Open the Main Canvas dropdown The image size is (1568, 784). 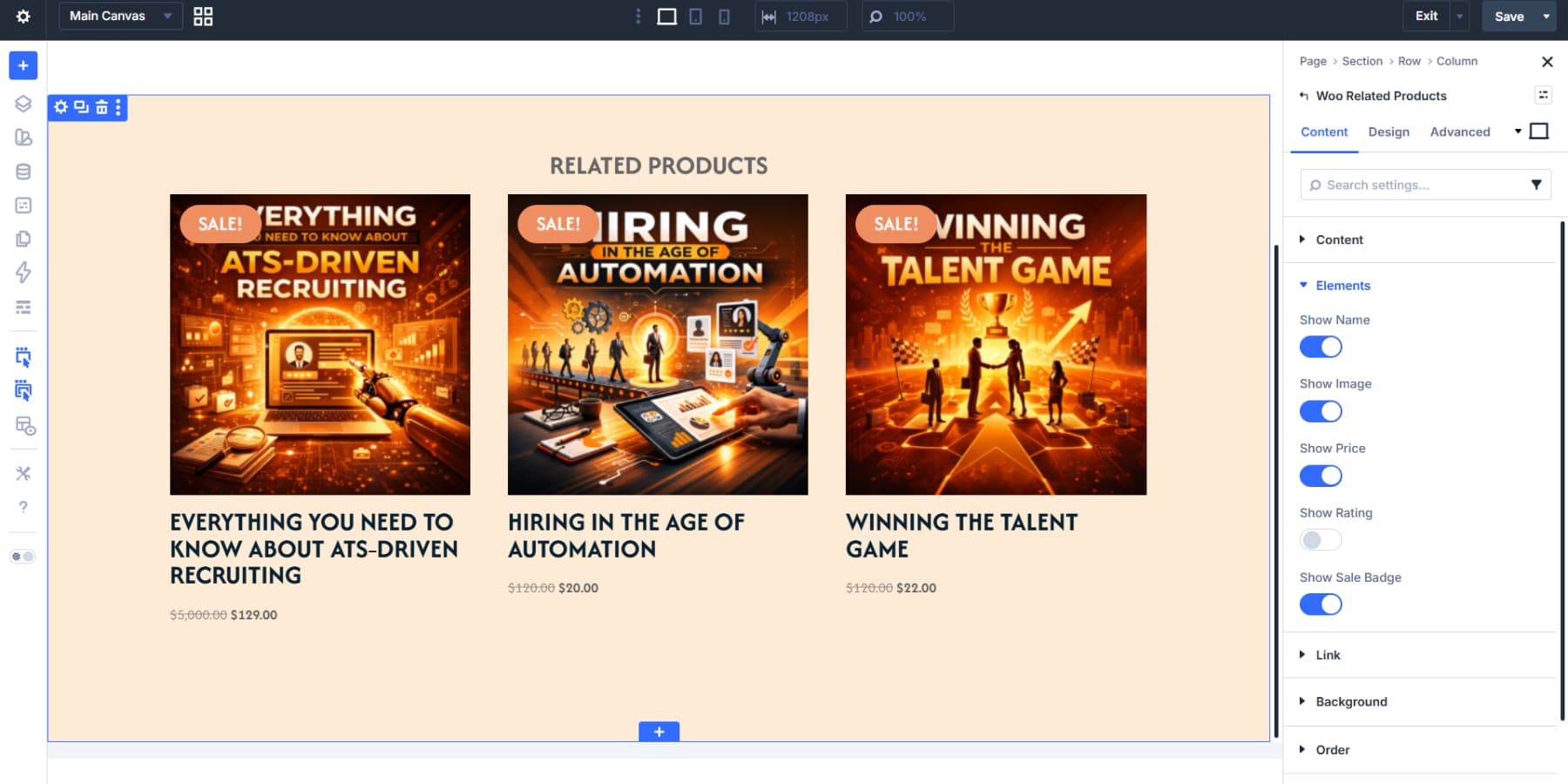(x=120, y=17)
